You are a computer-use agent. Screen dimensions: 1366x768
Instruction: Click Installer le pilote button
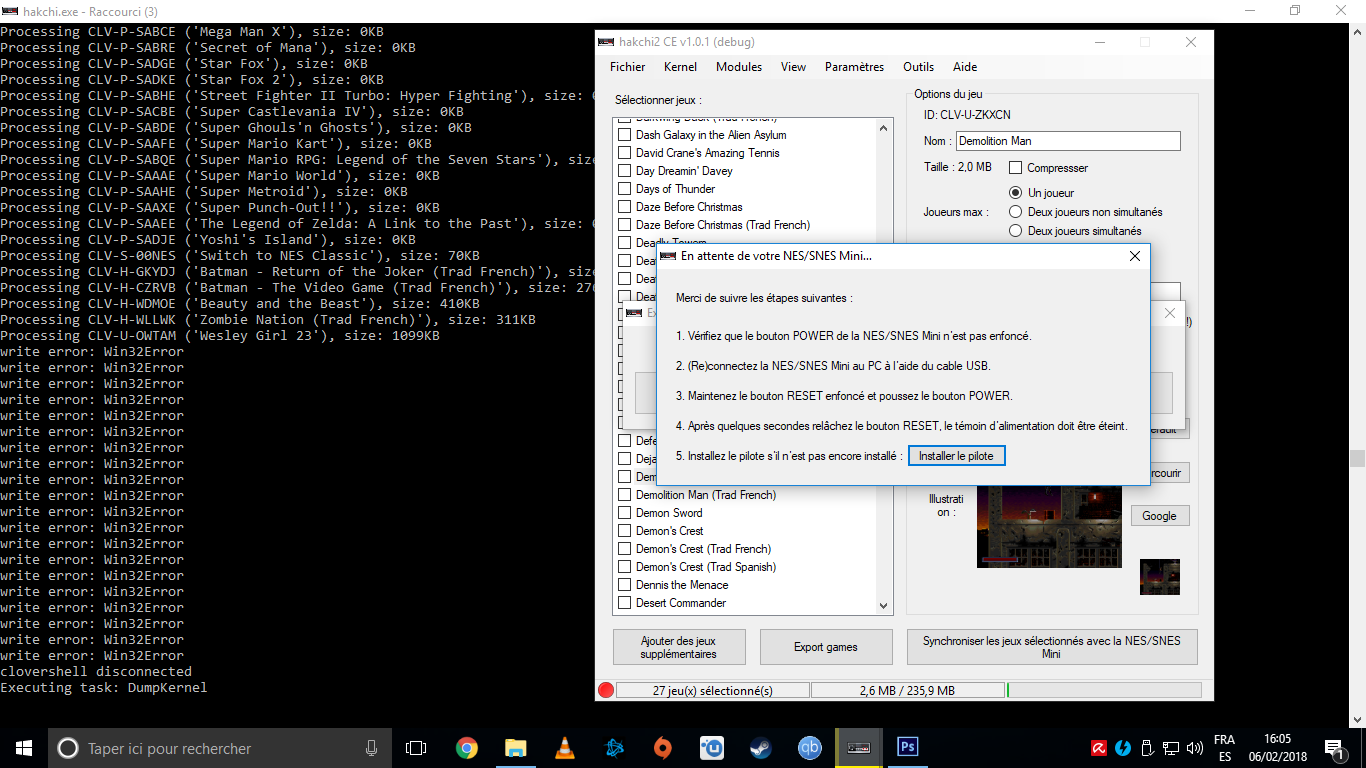[956, 455]
